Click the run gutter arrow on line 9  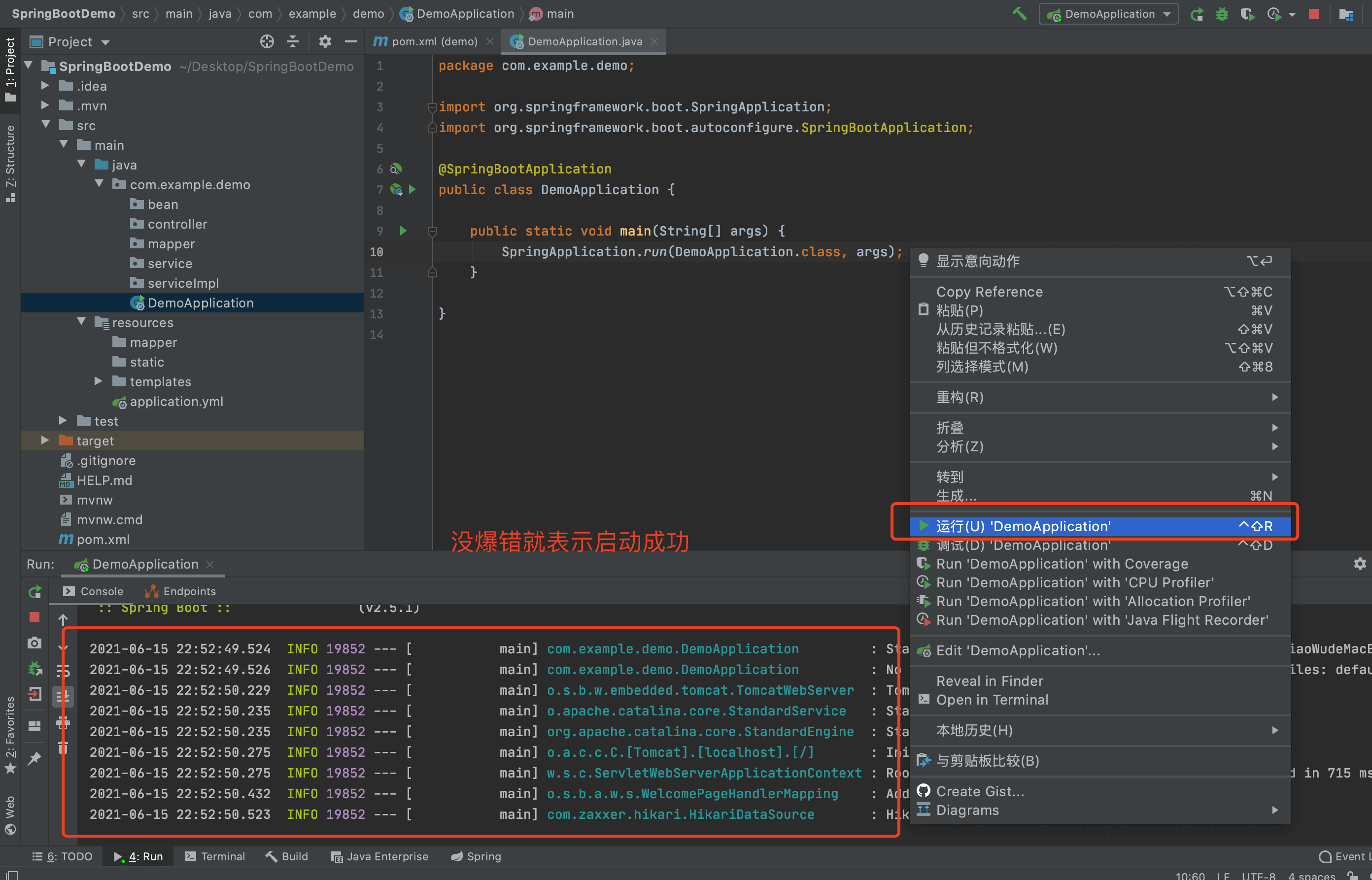pyautogui.click(x=404, y=231)
